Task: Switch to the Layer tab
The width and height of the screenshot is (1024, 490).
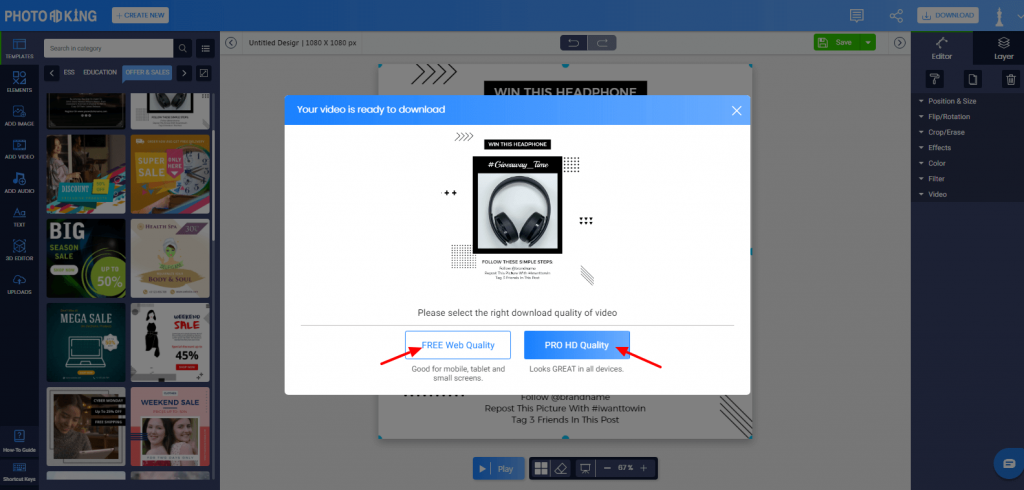Action: 1004,48
